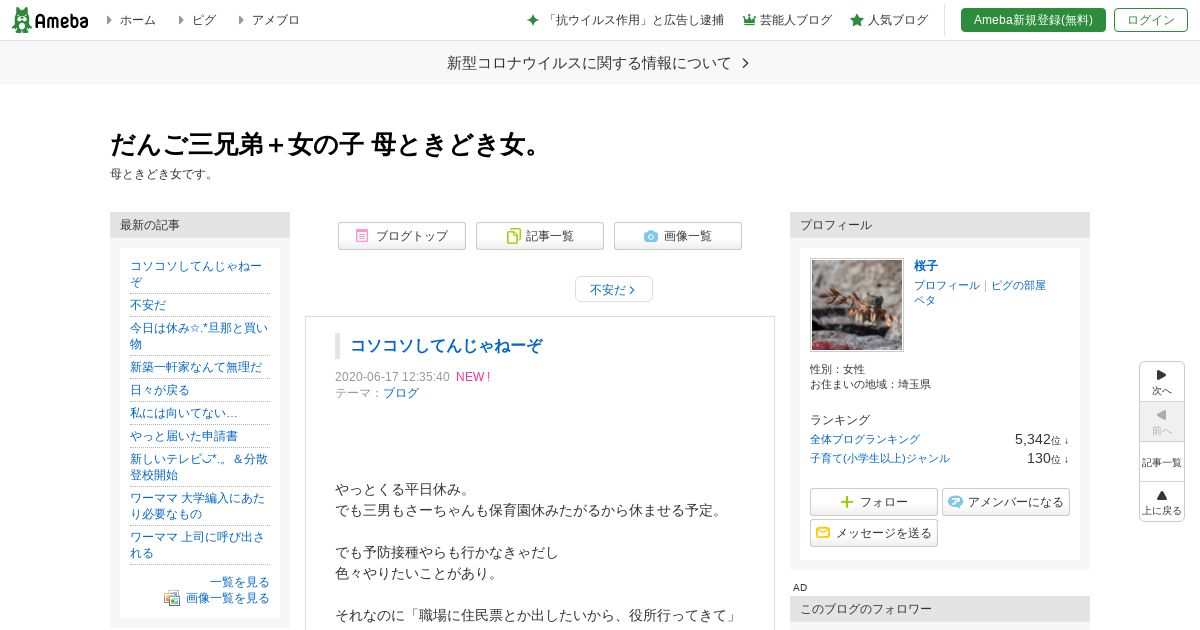Image resolution: width=1200 pixels, height=630 pixels.
Task: Open sidebar article やっと届いた申請書
Action: click(x=184, y=436)
